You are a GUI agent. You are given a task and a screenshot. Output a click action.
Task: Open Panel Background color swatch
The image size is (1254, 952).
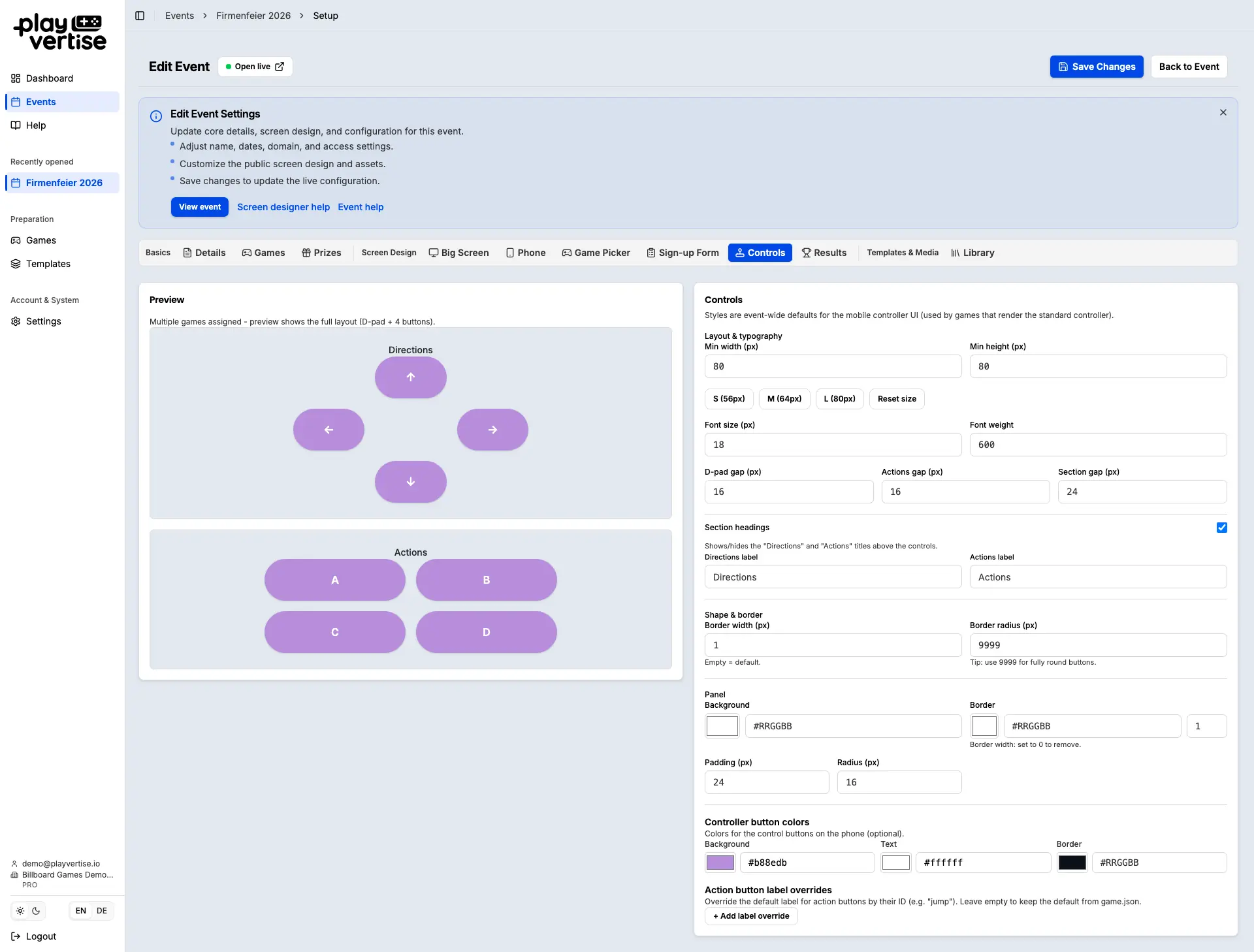(x=722, y=726)
